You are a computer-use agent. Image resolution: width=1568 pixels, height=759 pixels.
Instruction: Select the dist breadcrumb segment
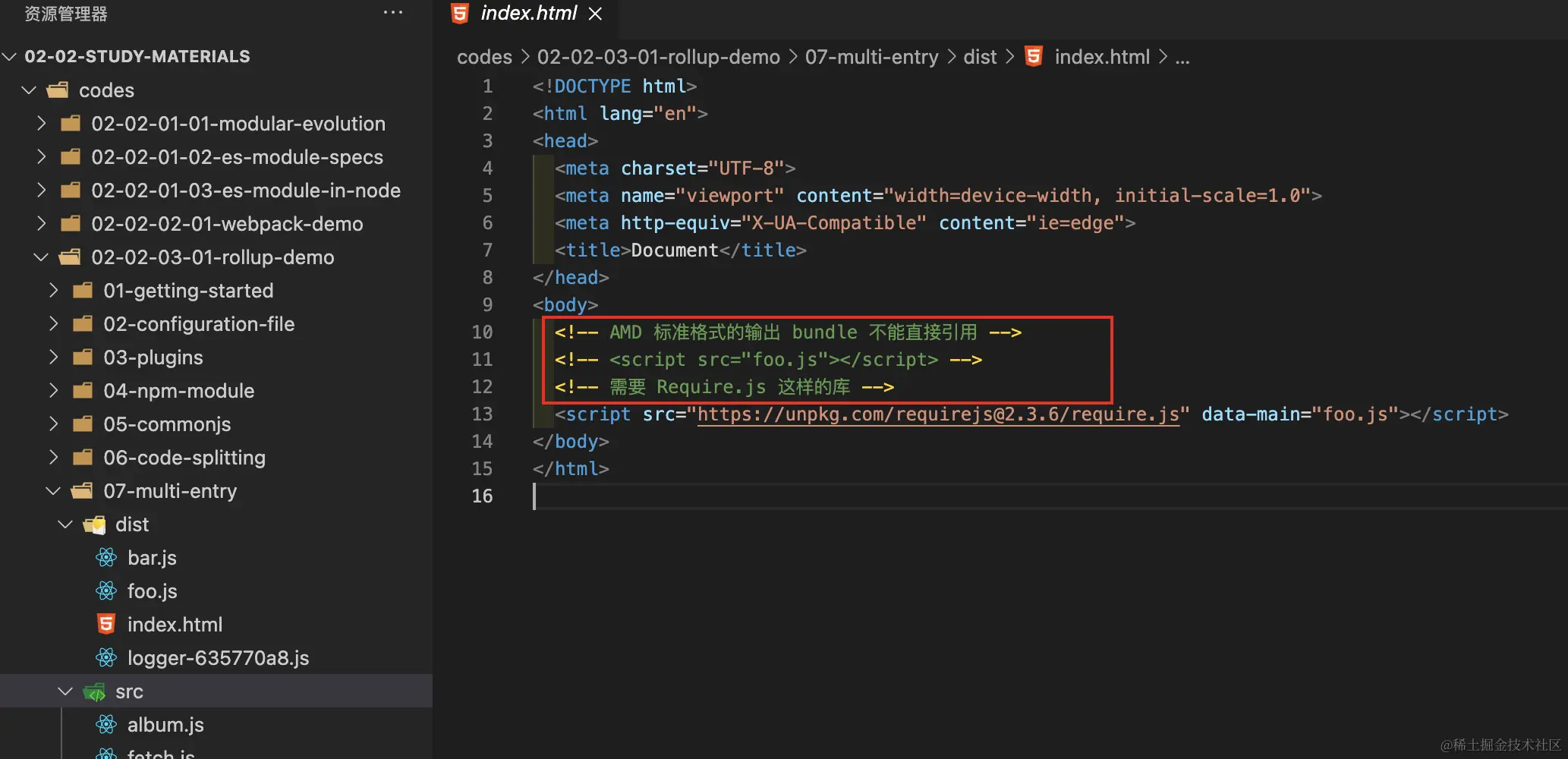pos(980,57)
